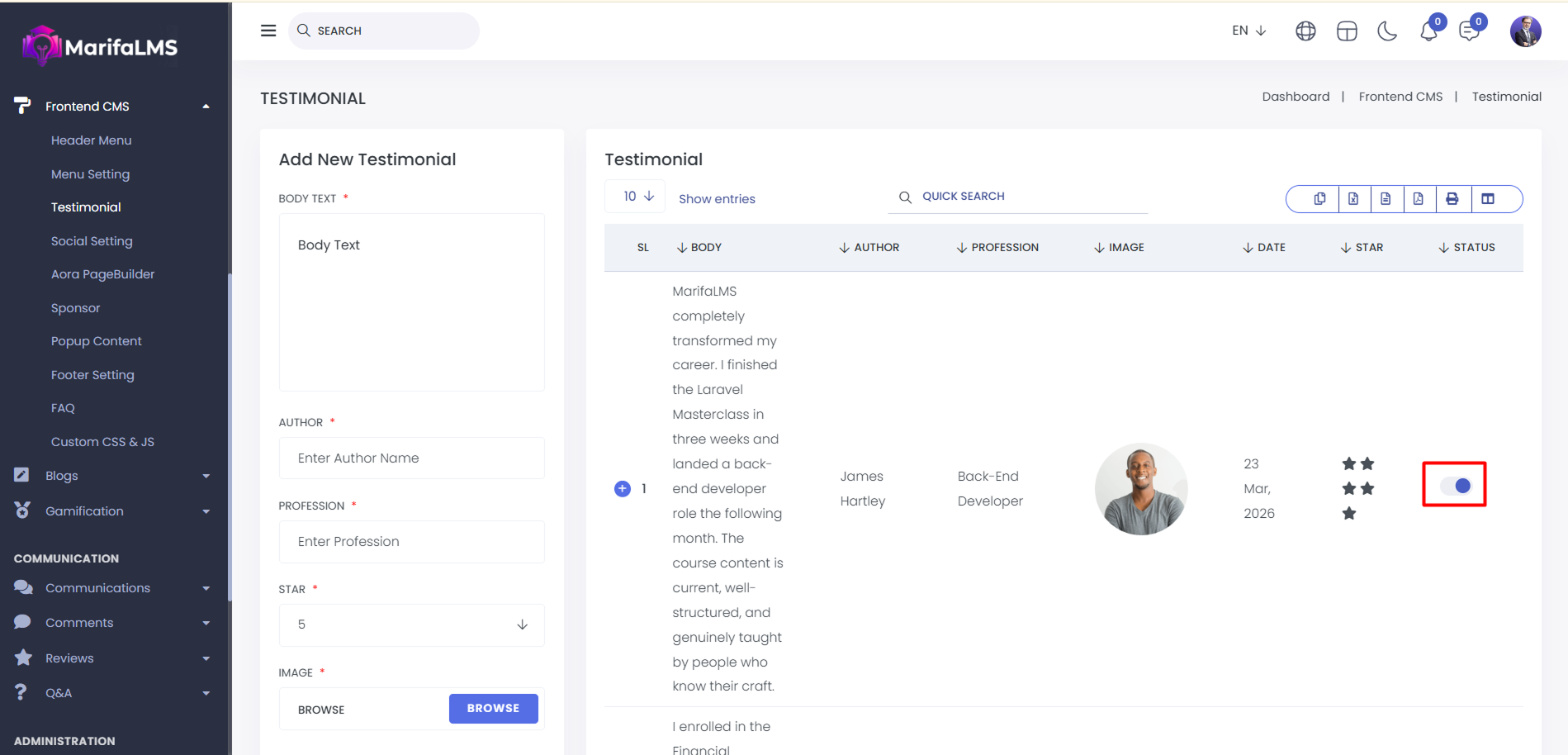Toggle status of James Hartley testimonial
Image resolution: width=1568 pixels, height=755 pixels.
(x=1455, y=486)
